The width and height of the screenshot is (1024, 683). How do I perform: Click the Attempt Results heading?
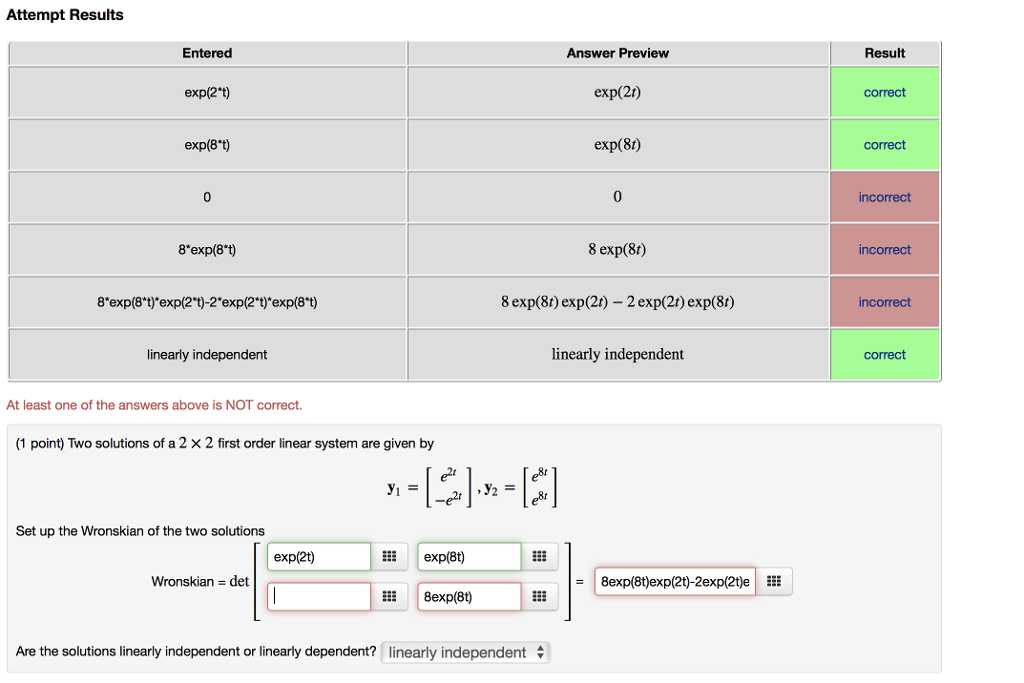tap(65, 14)
